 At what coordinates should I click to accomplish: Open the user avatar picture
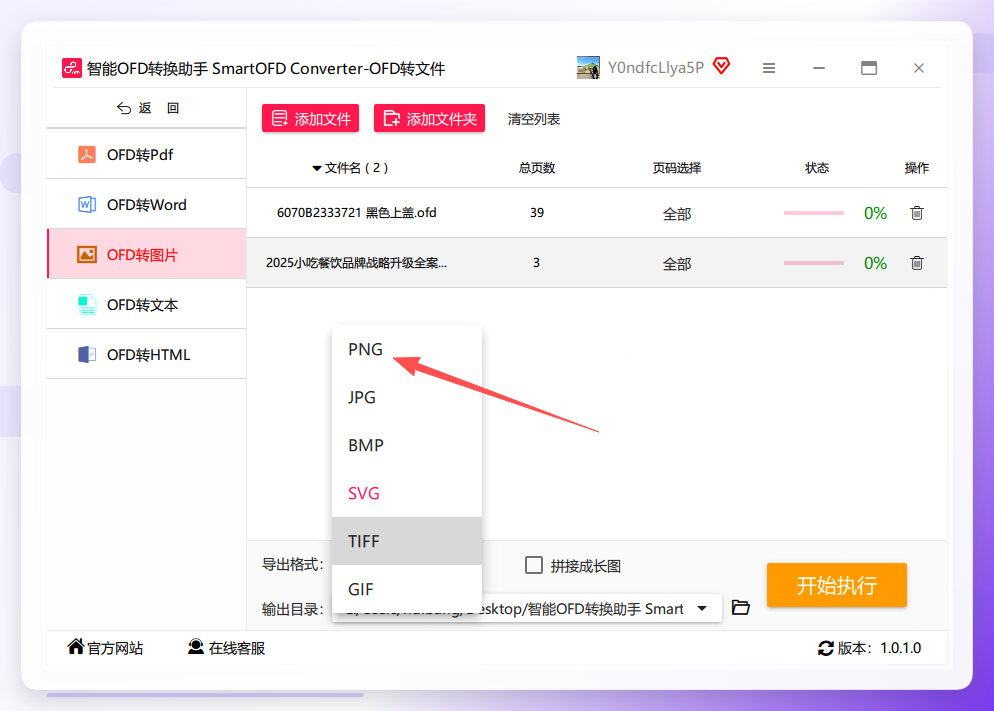588,68
